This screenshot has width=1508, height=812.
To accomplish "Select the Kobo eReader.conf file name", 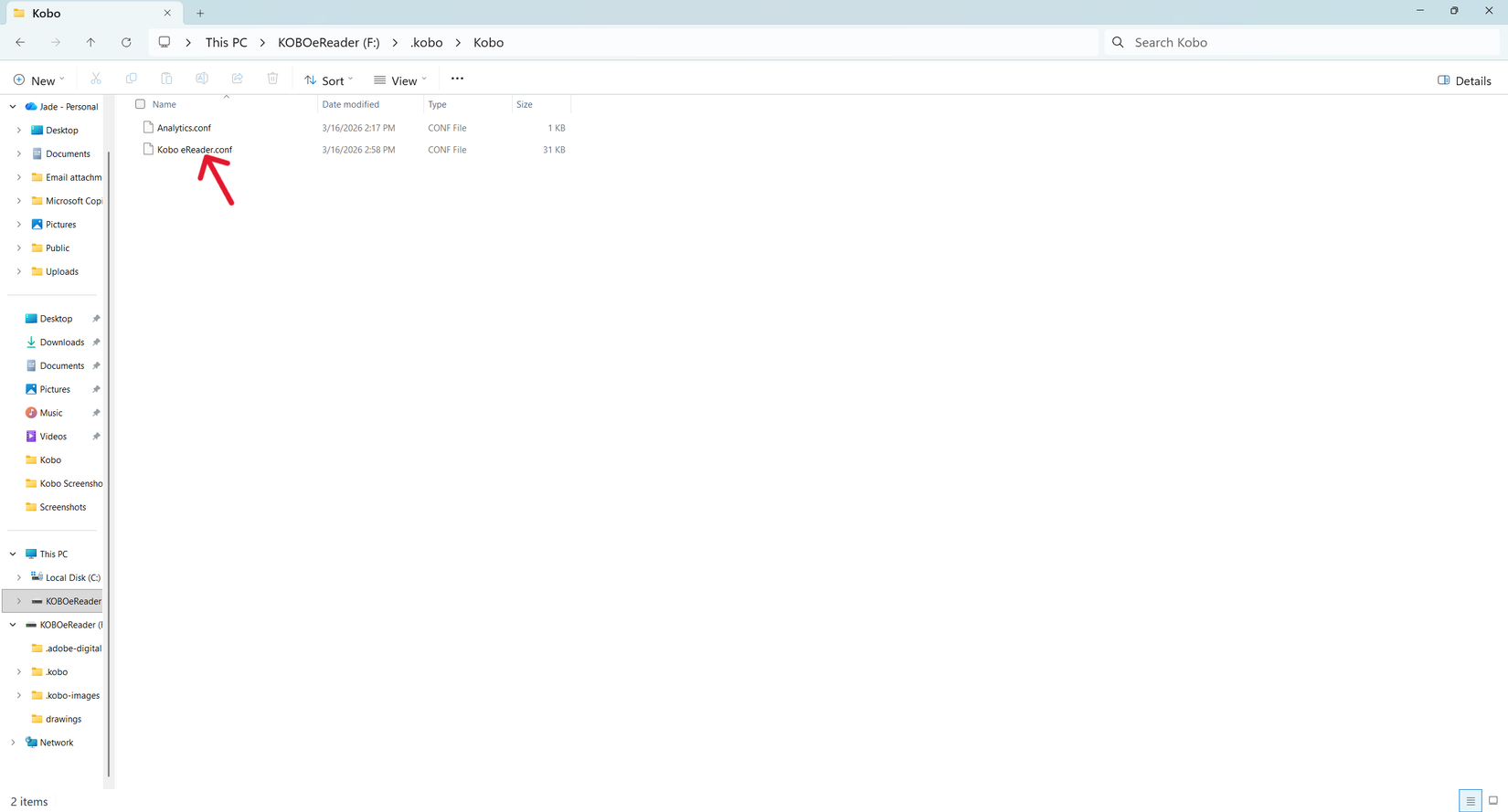I will pyautogui.click(x=195, y=150).
